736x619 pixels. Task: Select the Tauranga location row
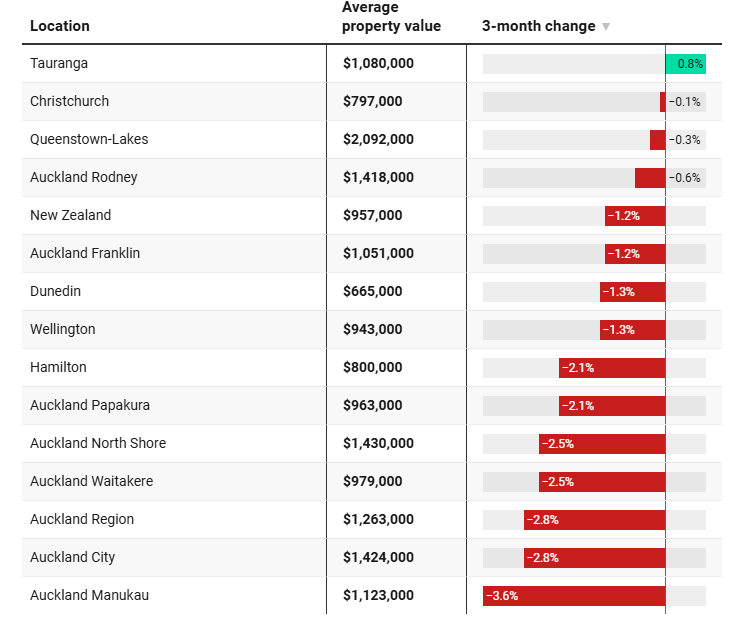pyautogui.click(x=59, y=63)
